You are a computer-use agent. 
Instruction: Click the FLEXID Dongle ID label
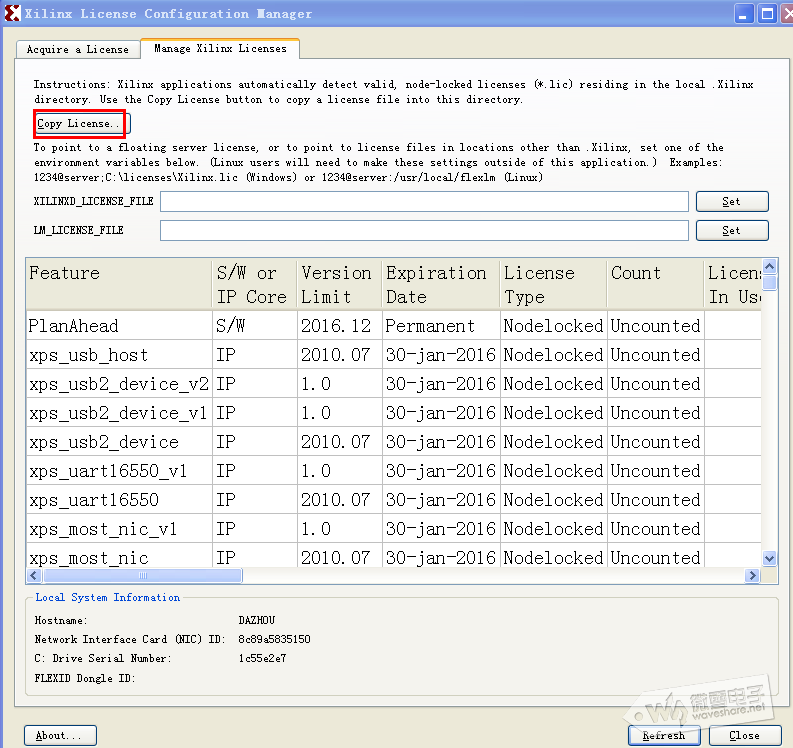coord(85,678)
